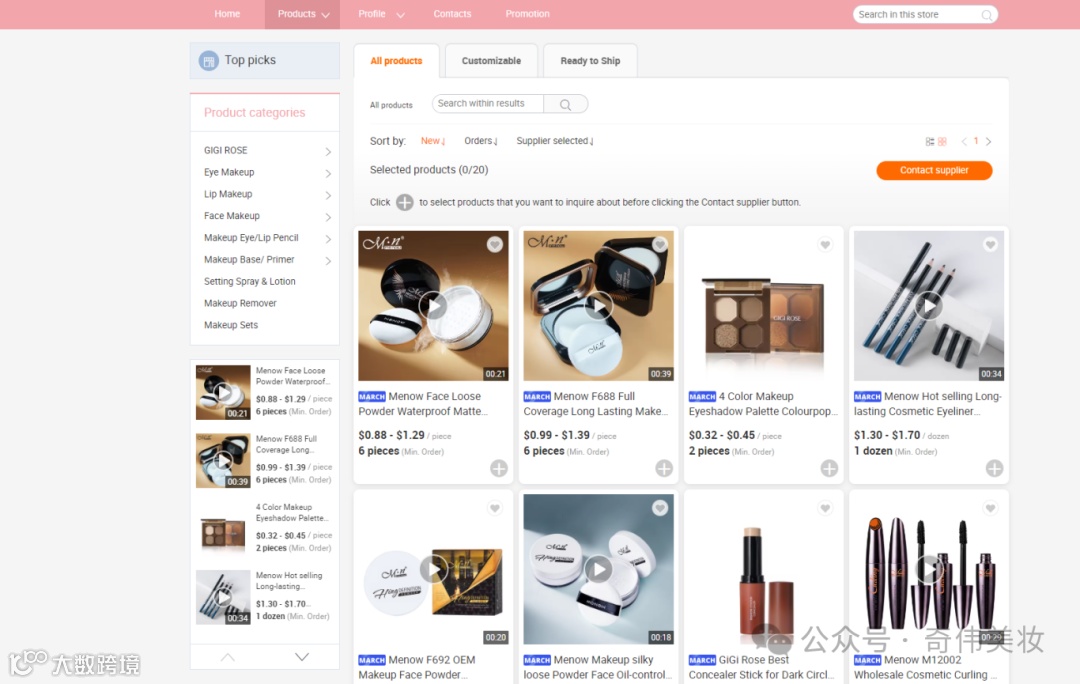The image size is (1080, 684).
Task: Play video on Menow M12002 mascara card
Action: point(929,569)
